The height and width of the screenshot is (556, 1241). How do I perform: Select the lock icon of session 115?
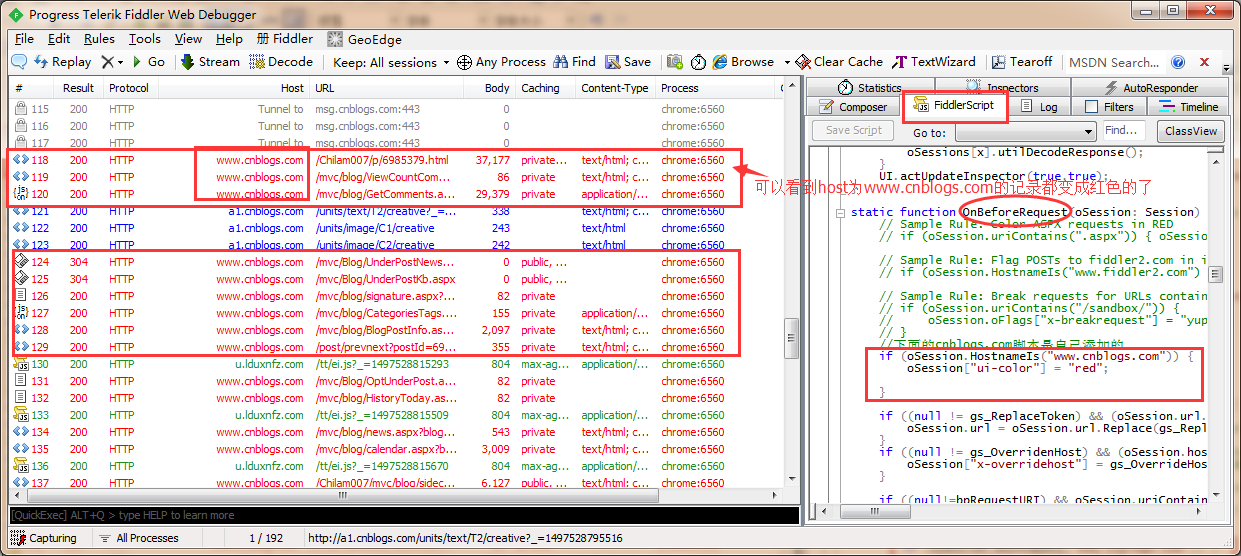click(x=20, y=109)
